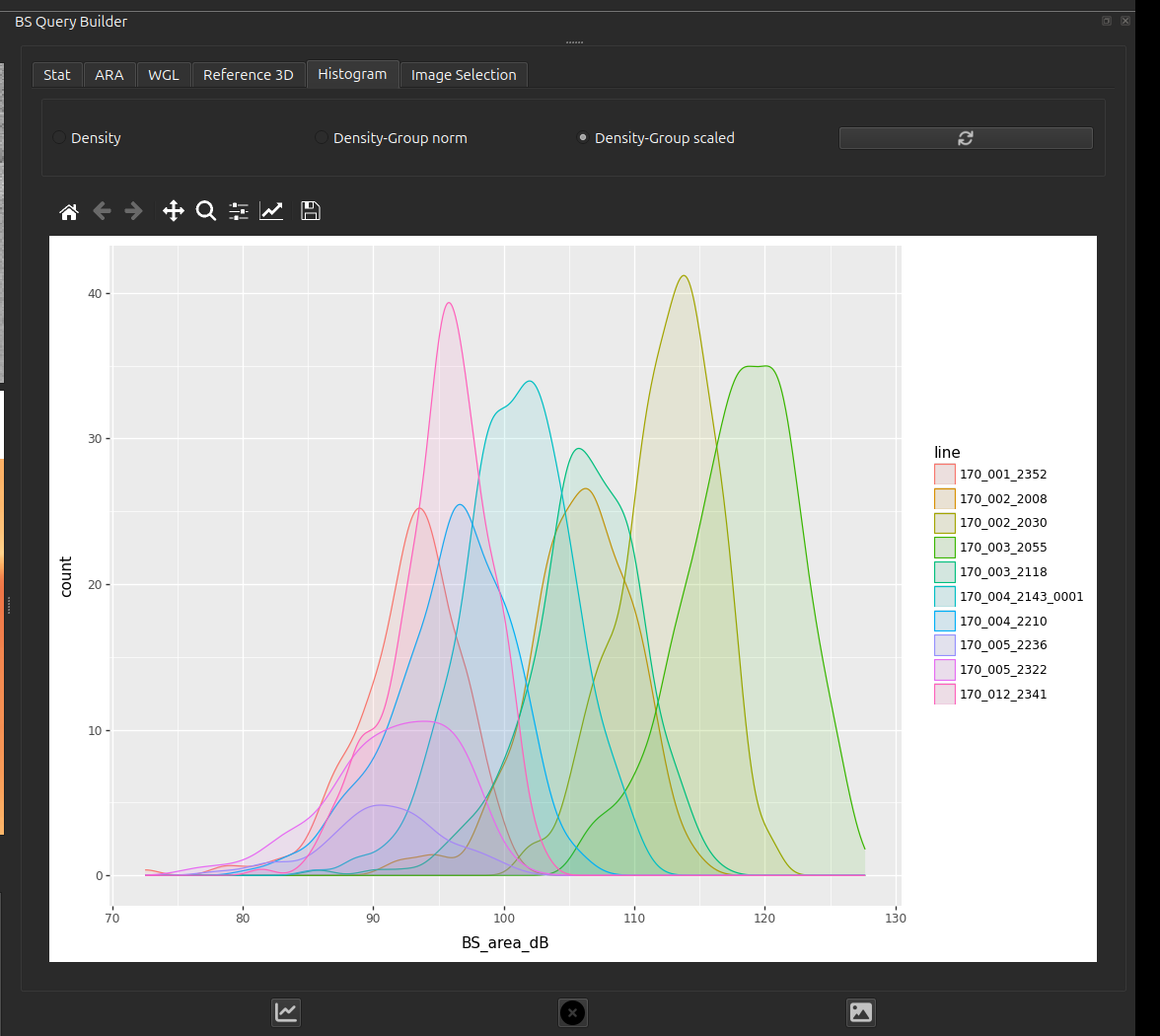The width and height of the screenshot is (1160, 1036).
Task: Close the BS Query Builder panel
Action: click(x=1125, y=21)
